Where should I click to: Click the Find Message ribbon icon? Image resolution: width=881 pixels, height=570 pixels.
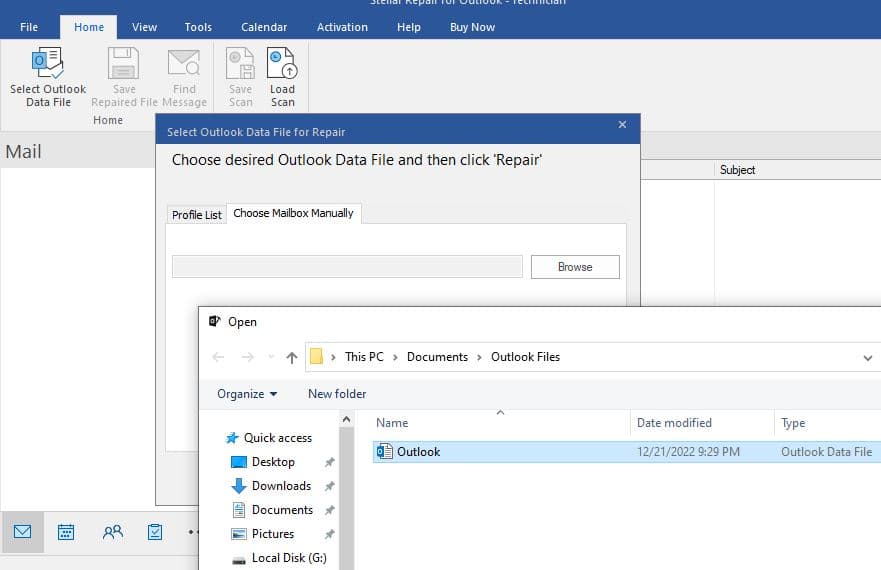(184, 63)
